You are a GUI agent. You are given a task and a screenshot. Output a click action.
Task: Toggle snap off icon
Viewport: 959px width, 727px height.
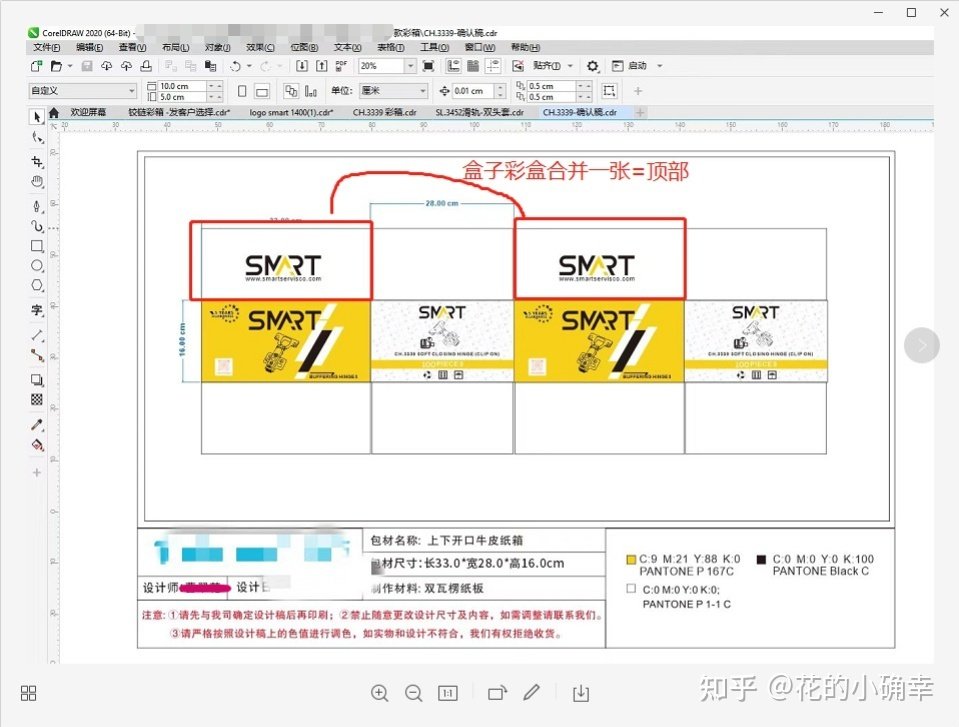pos(518,65)
